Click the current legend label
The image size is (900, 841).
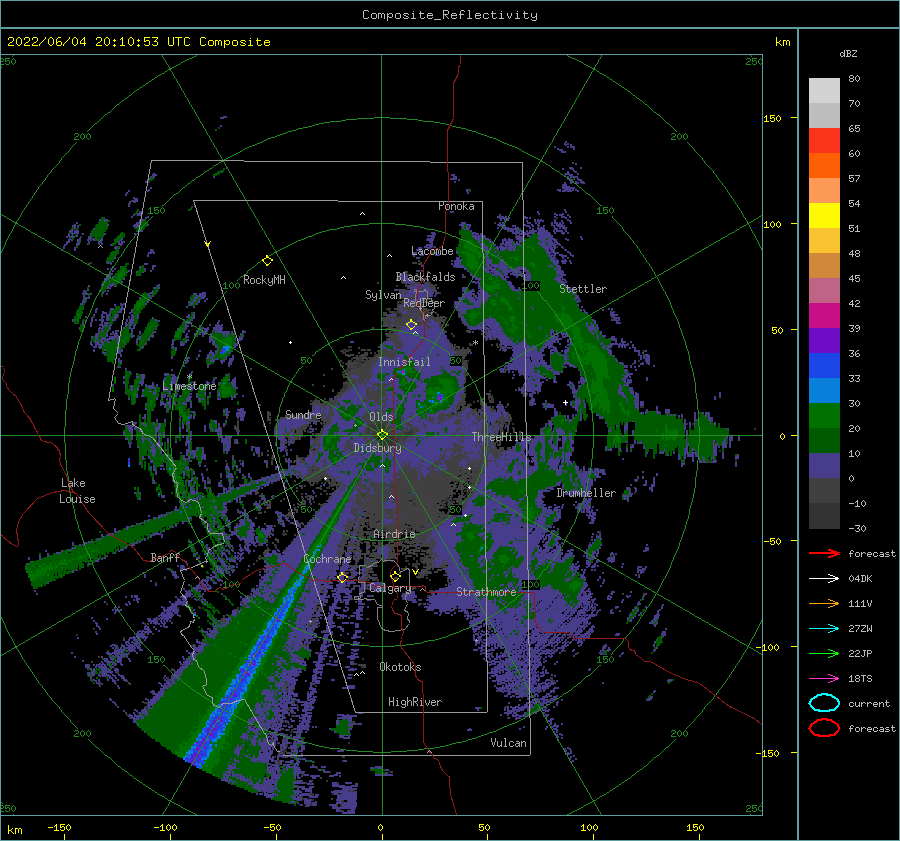click(869, 703)
